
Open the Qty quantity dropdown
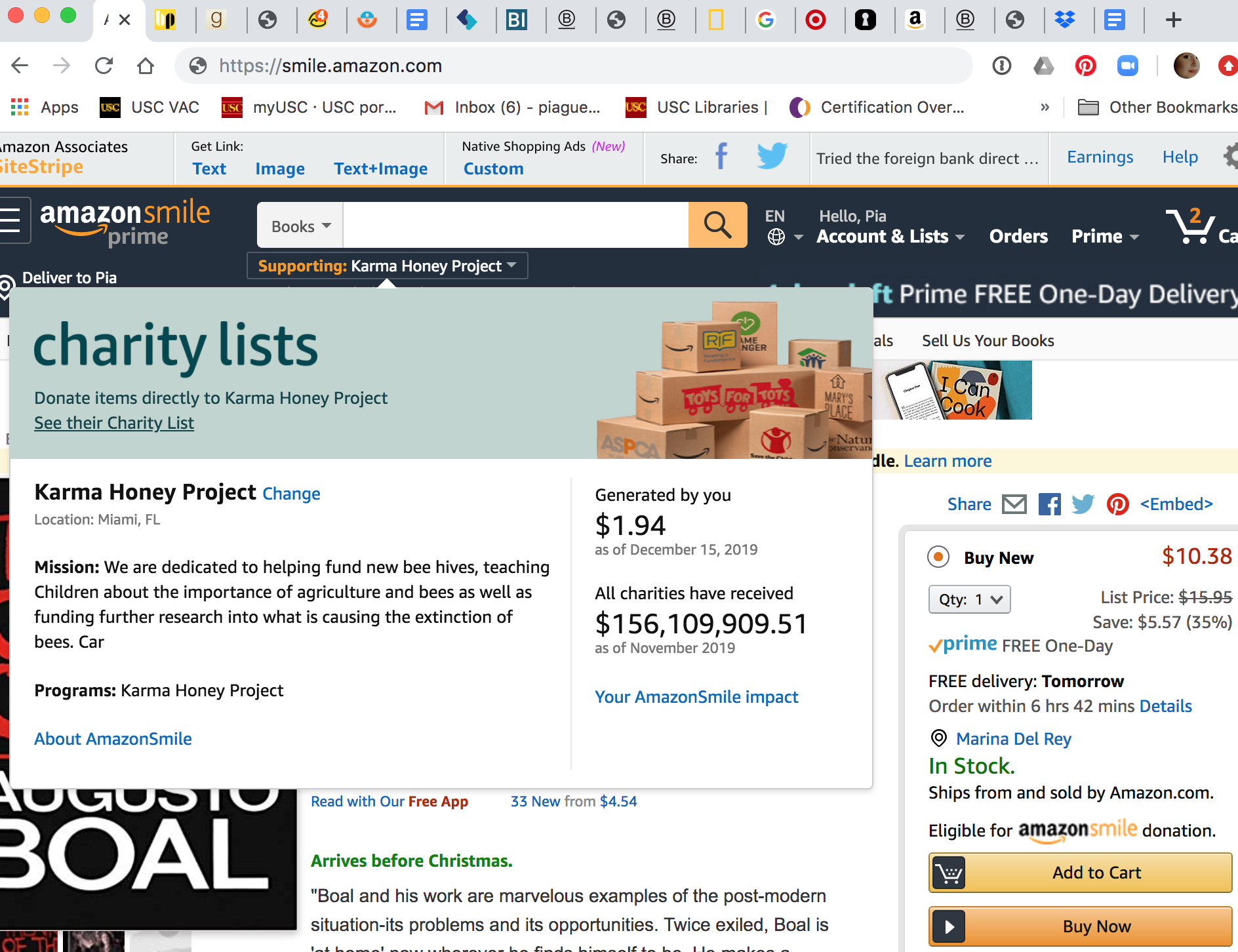tap(969, 599)
